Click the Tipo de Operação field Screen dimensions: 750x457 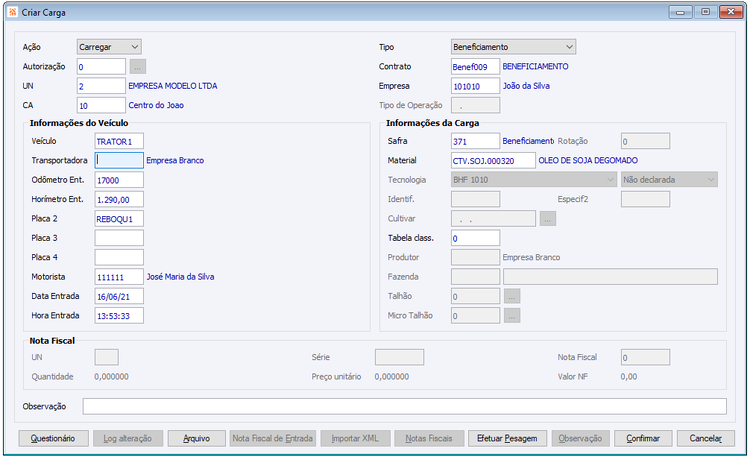coord(475,105)
